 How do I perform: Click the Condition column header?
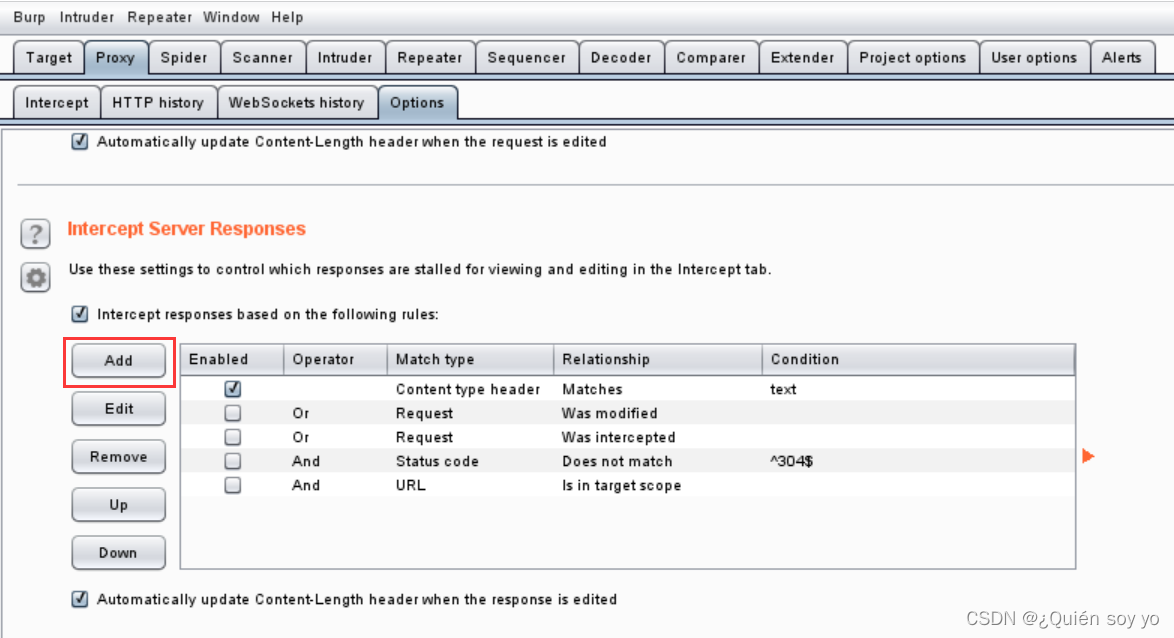(919, 359)
